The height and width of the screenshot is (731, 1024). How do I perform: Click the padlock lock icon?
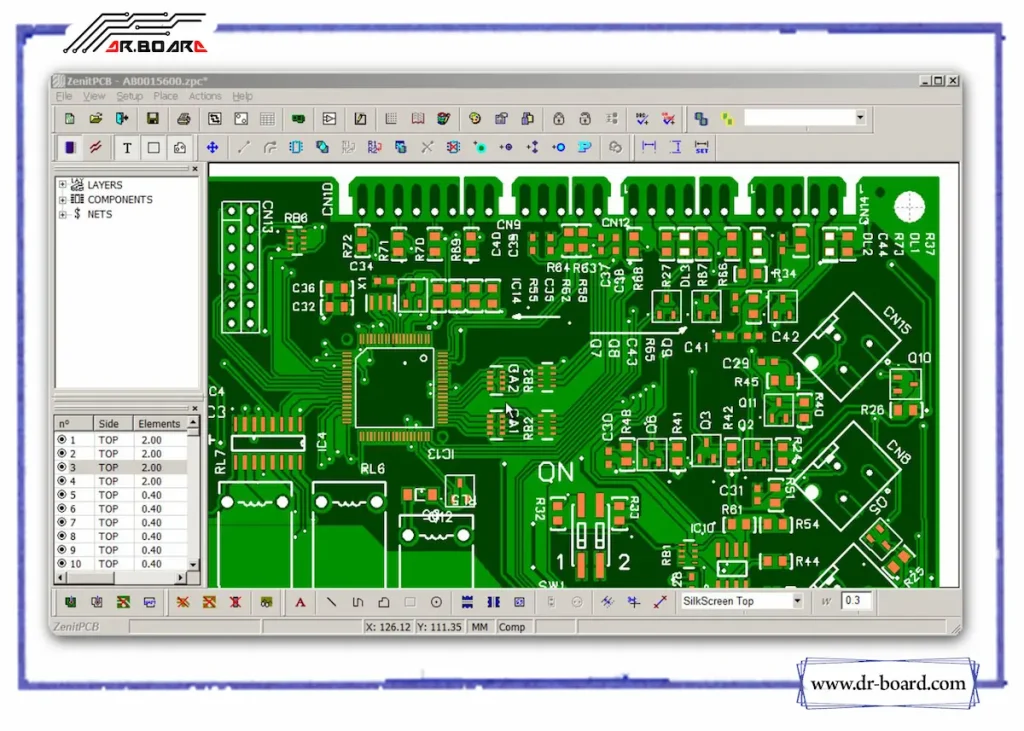(559, 118)
